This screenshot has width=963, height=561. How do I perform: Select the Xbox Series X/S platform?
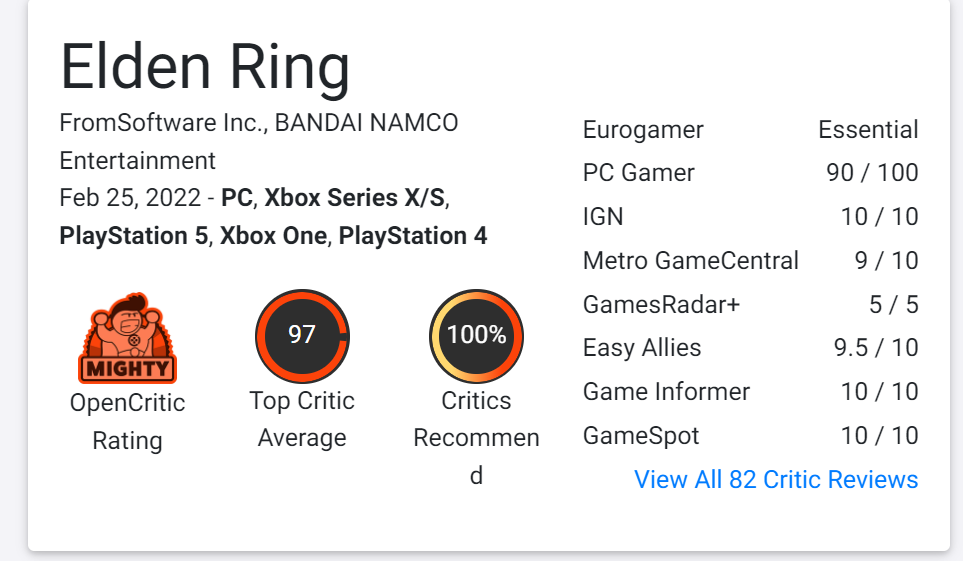354,198
